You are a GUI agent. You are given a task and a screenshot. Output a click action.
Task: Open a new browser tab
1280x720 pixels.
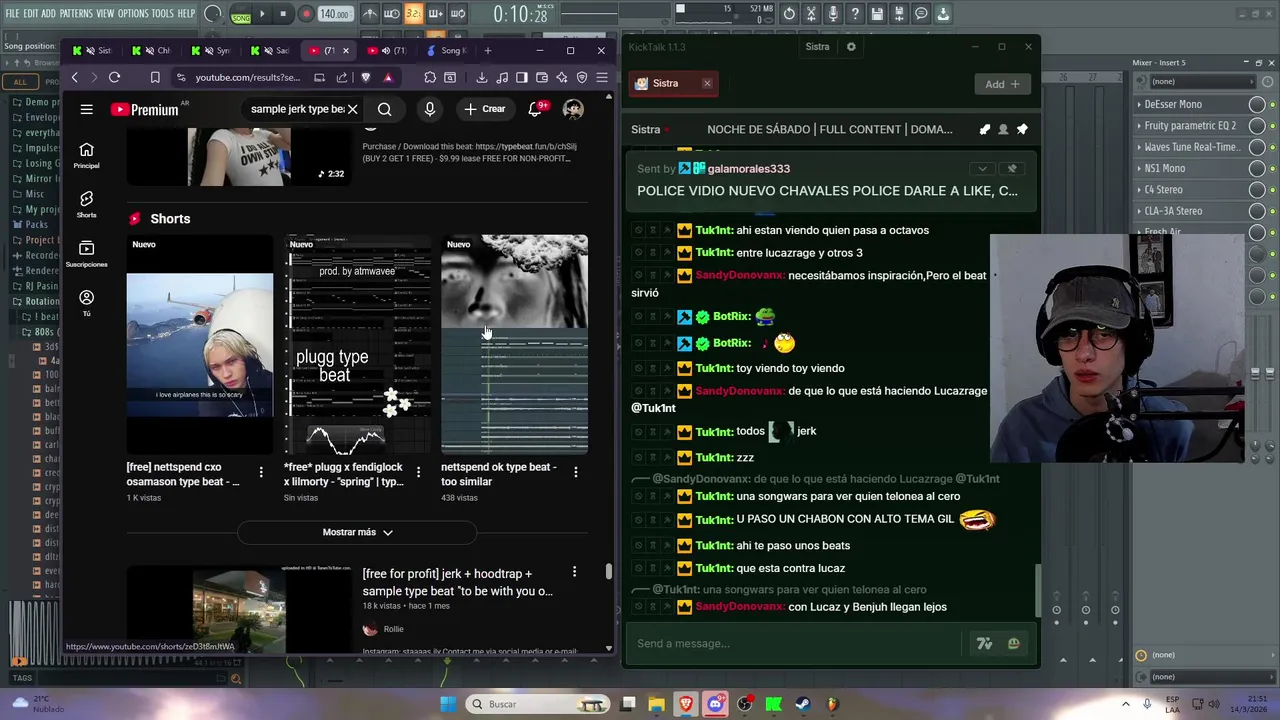[488, 50]
